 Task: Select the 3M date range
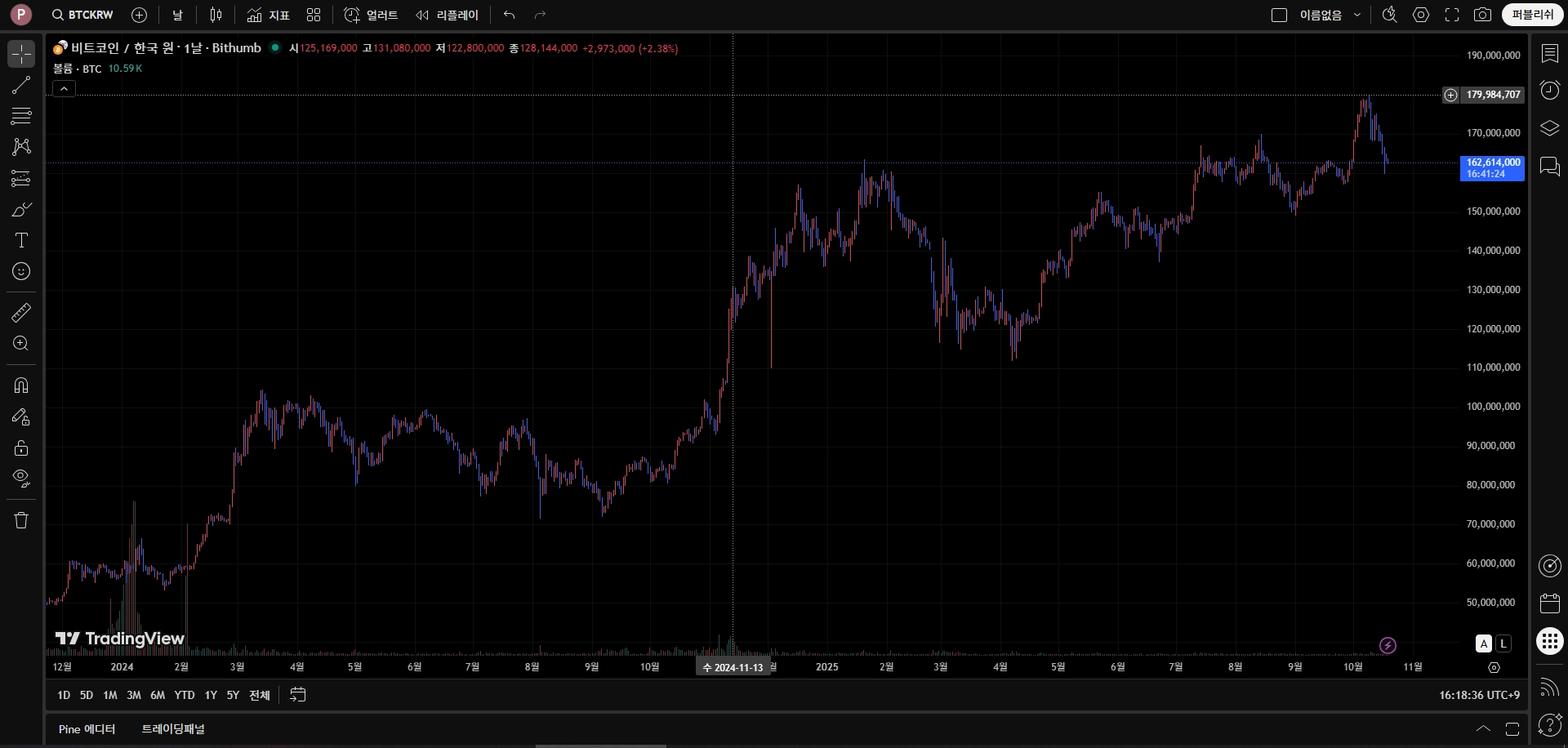134,695
